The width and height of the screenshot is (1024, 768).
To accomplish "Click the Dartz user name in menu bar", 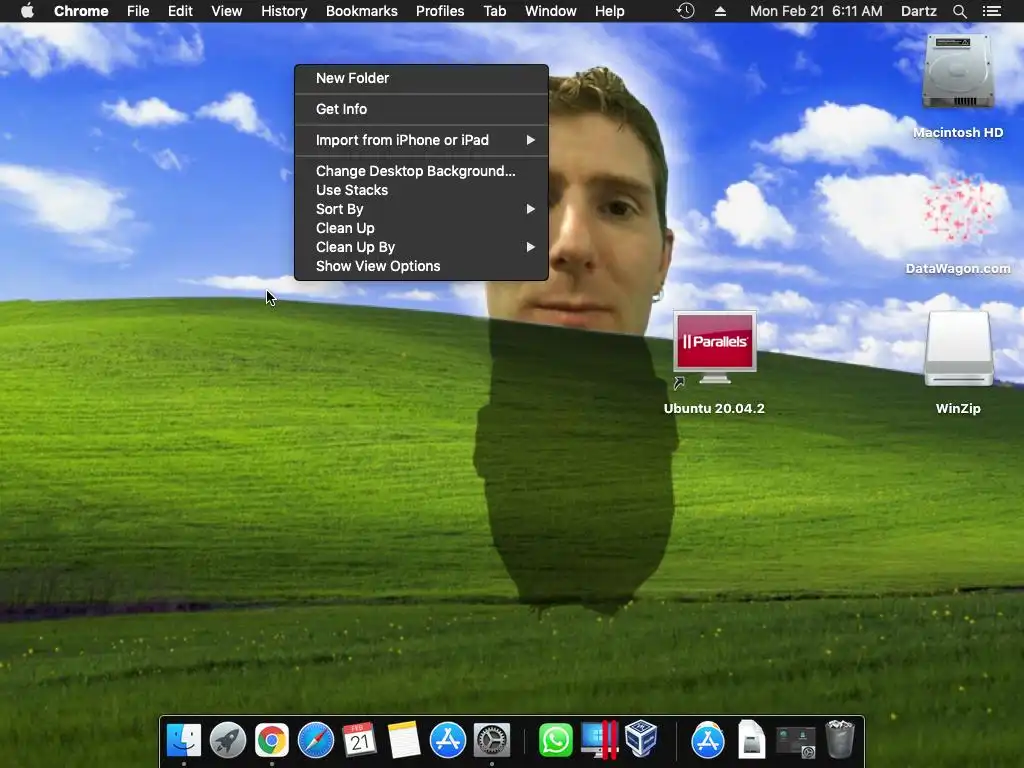I will [x=919, y=11].
